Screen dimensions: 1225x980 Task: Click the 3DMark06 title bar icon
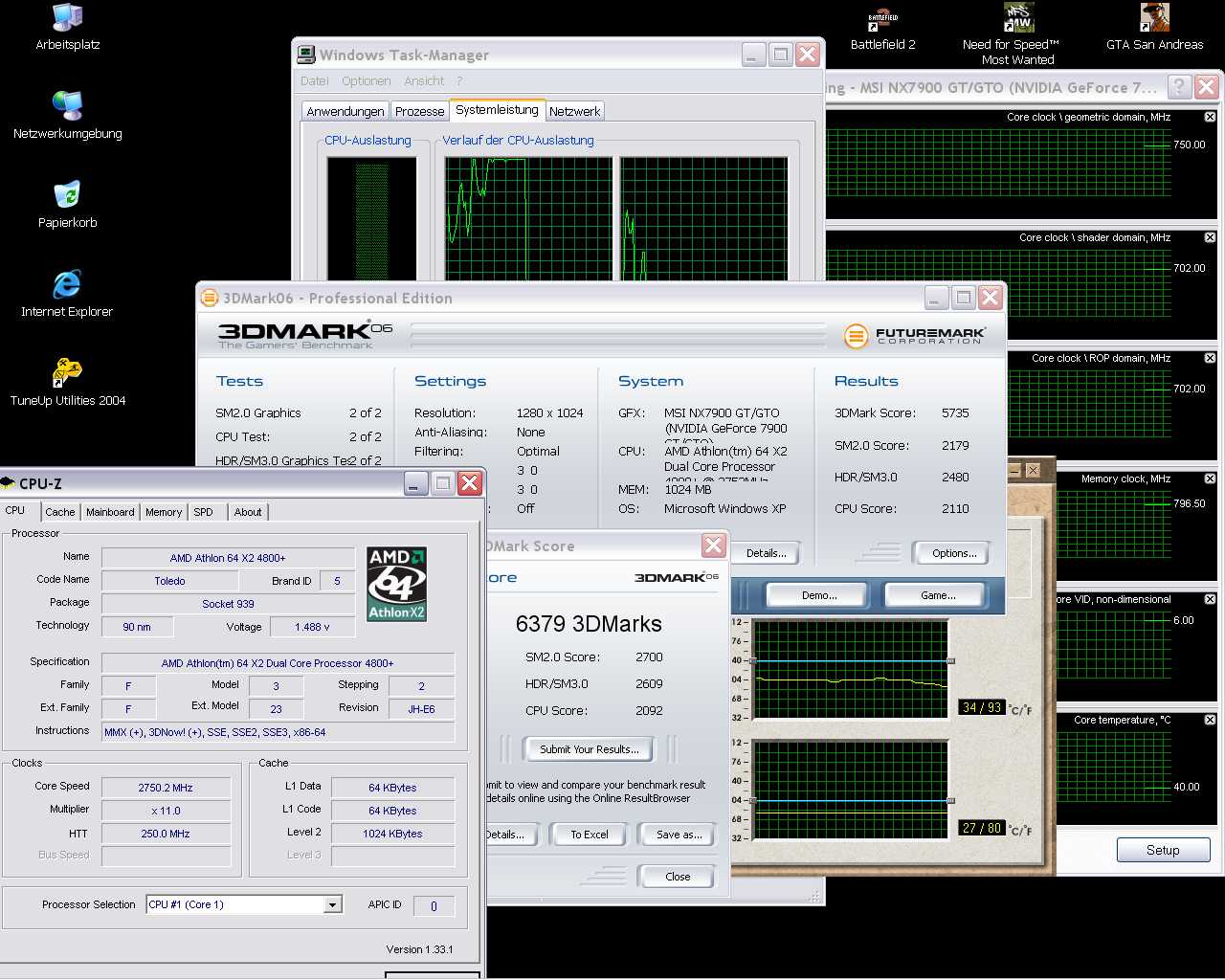pos(210,298)
